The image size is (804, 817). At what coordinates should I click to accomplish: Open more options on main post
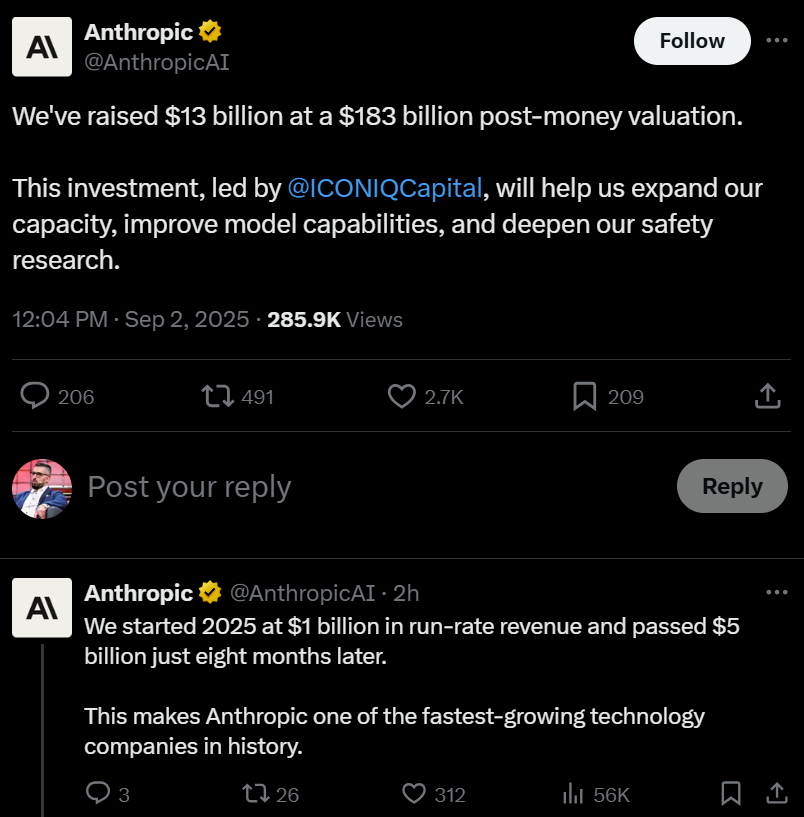pos(777,40)
